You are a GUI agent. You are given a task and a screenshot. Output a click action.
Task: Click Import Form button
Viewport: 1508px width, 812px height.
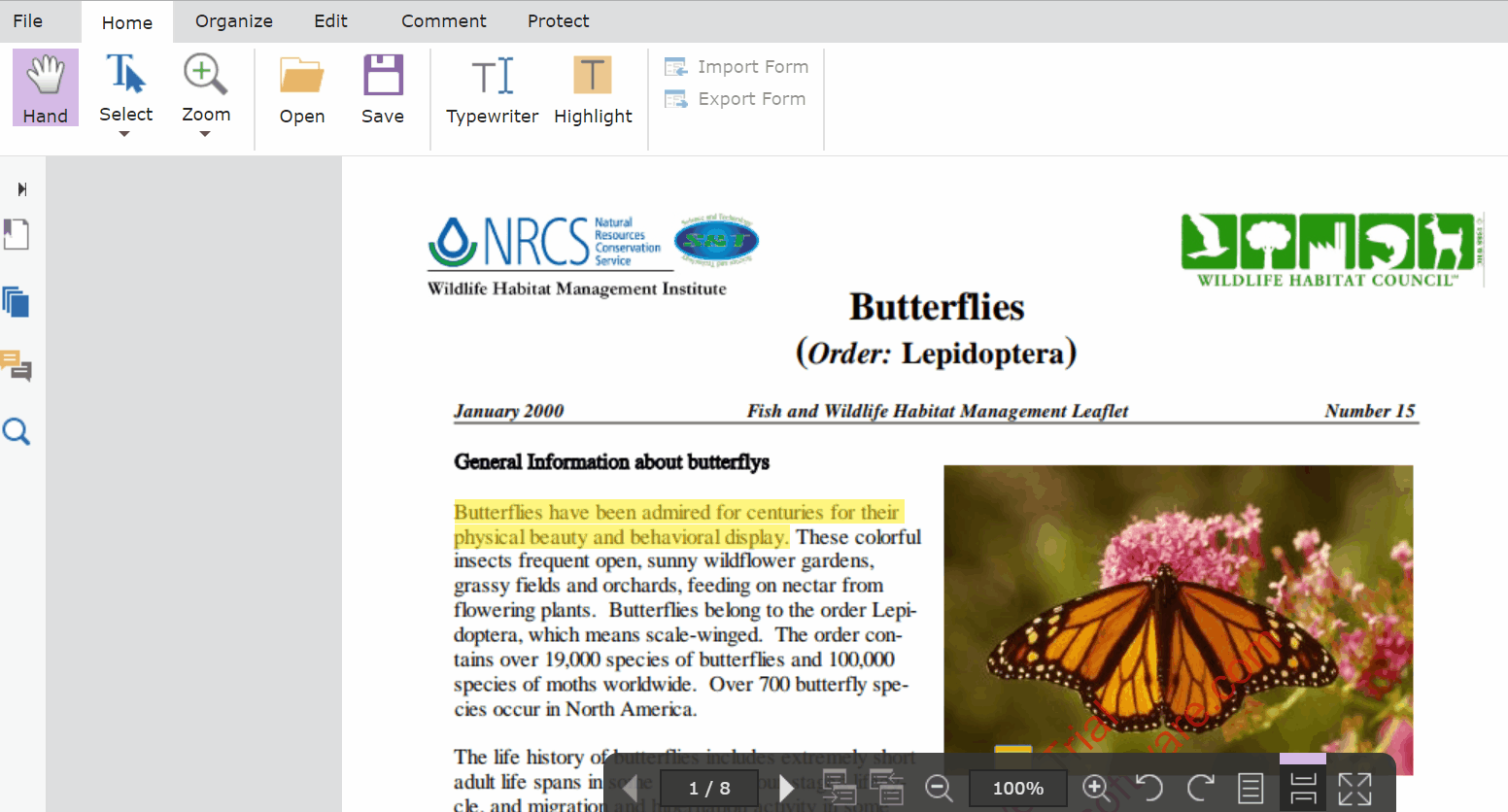pos(737,67)
